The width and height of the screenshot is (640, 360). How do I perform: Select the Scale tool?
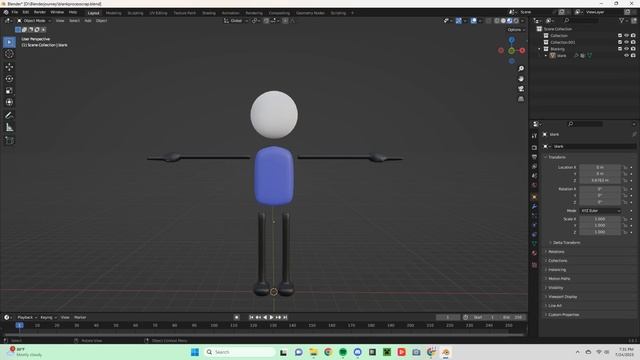tap(9, 91)
